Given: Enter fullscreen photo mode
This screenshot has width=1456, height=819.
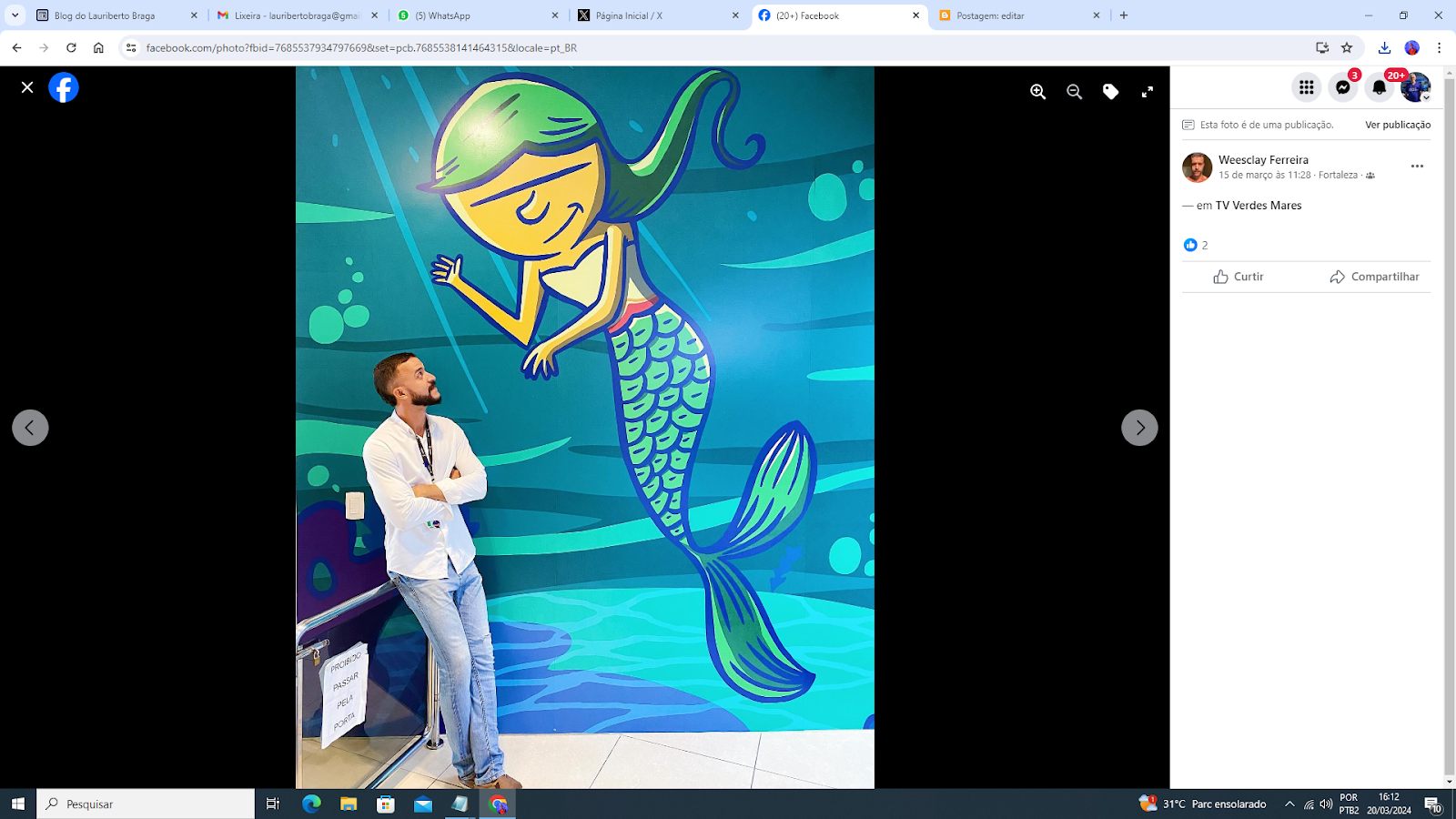Looking at the screenshot, I should pyautogui.click(x=1148, y=92).
